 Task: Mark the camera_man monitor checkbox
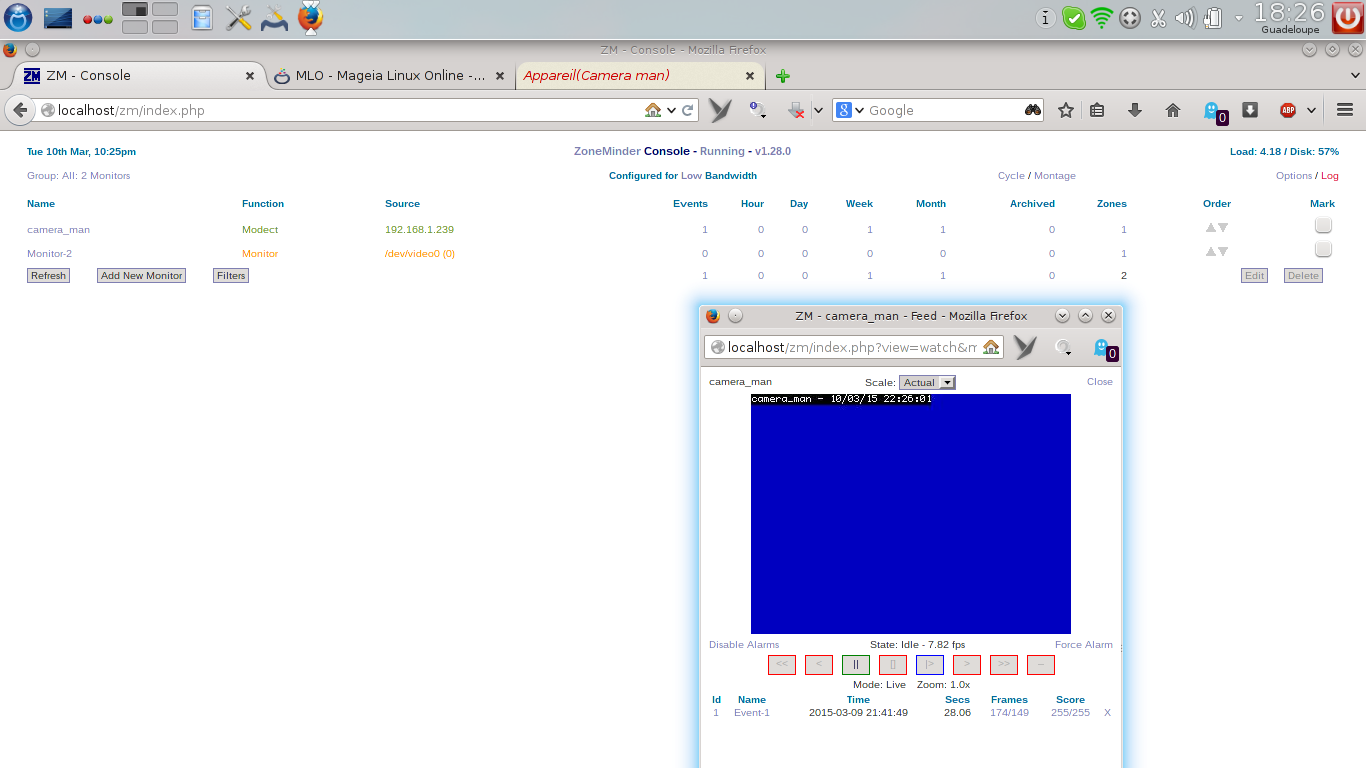[x=1323, y=226]
